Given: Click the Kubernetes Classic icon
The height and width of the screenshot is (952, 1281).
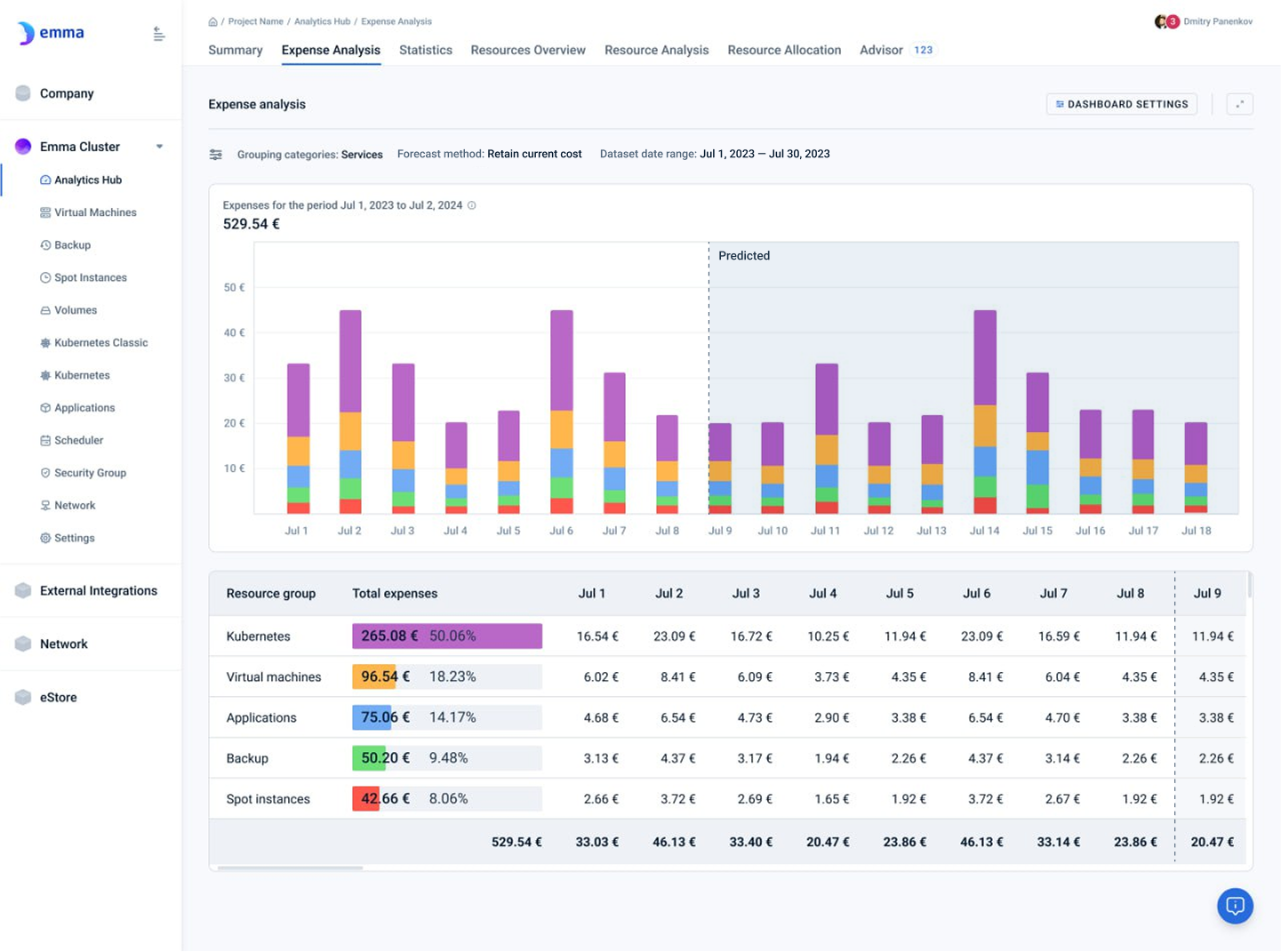Looking at the screenshot, I should tap(45, 343).
